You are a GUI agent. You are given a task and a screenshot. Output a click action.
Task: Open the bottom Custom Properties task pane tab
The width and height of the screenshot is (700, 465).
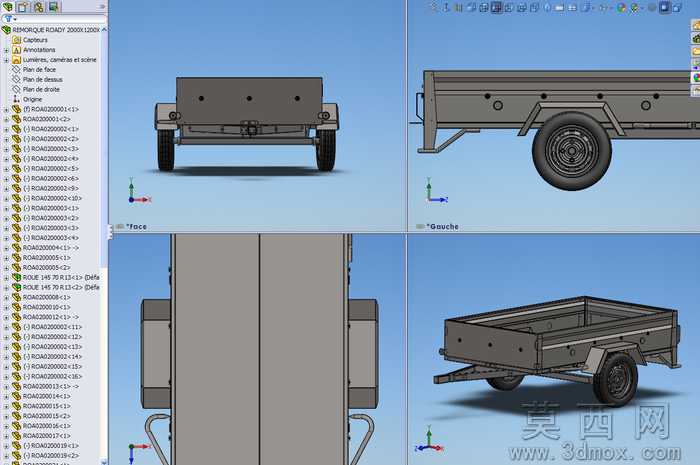[x=696, y=91]
